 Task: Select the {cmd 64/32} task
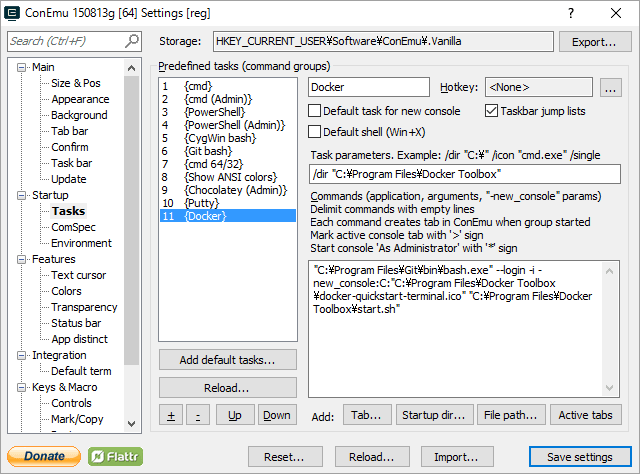pos(228,164)
